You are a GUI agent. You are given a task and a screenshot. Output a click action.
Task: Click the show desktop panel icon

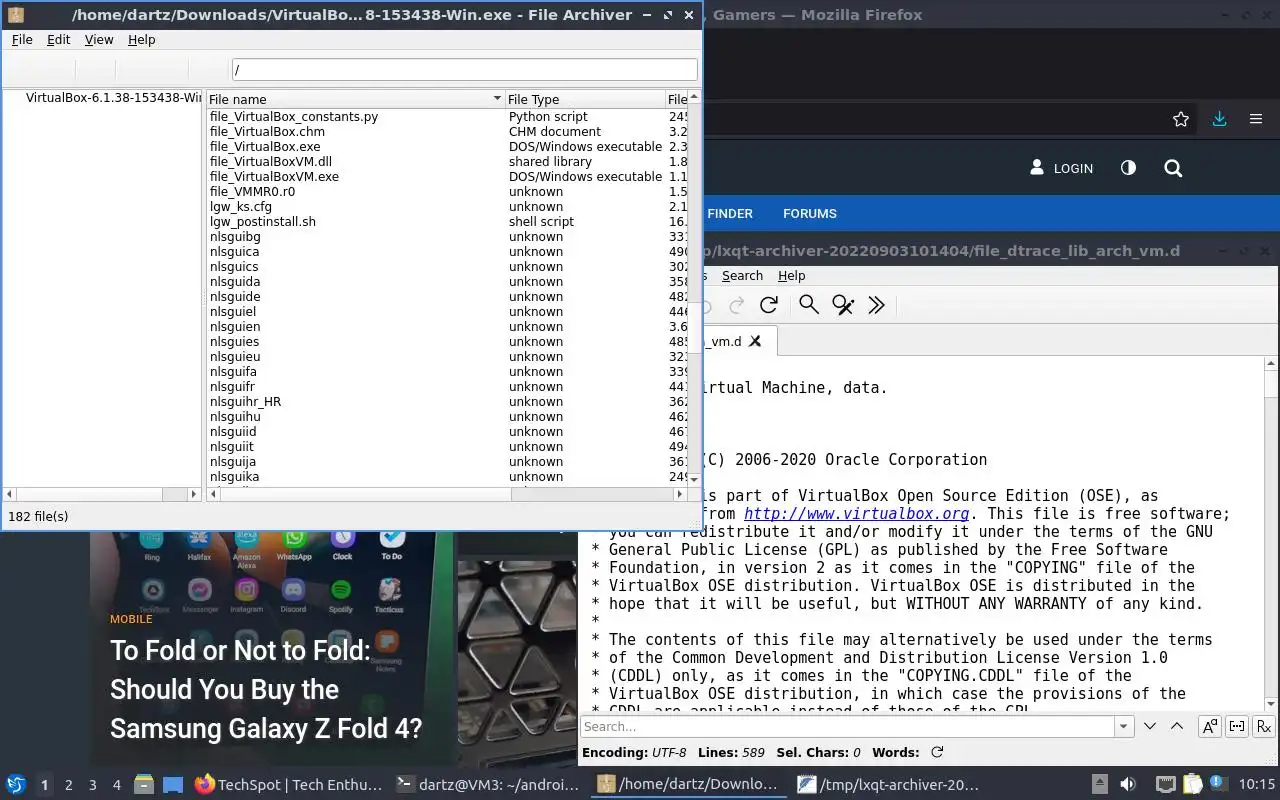point(173,785)
